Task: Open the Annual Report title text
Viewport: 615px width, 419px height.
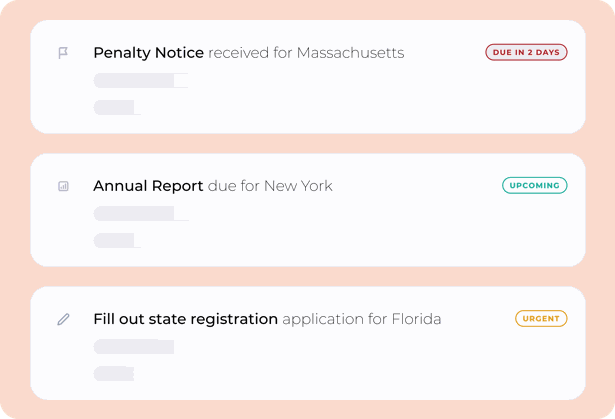Action: pyautogui.click(x=148, y=186)
